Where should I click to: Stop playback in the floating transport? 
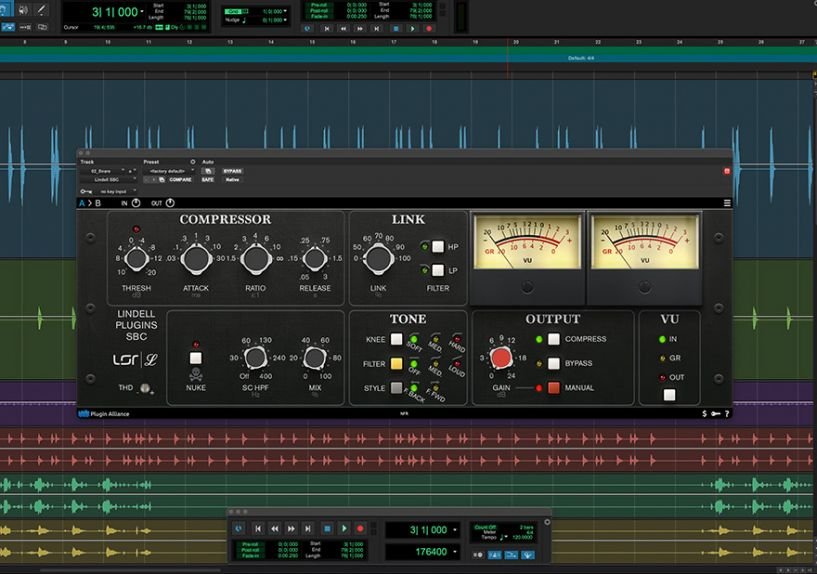click(x=325, y=528)
